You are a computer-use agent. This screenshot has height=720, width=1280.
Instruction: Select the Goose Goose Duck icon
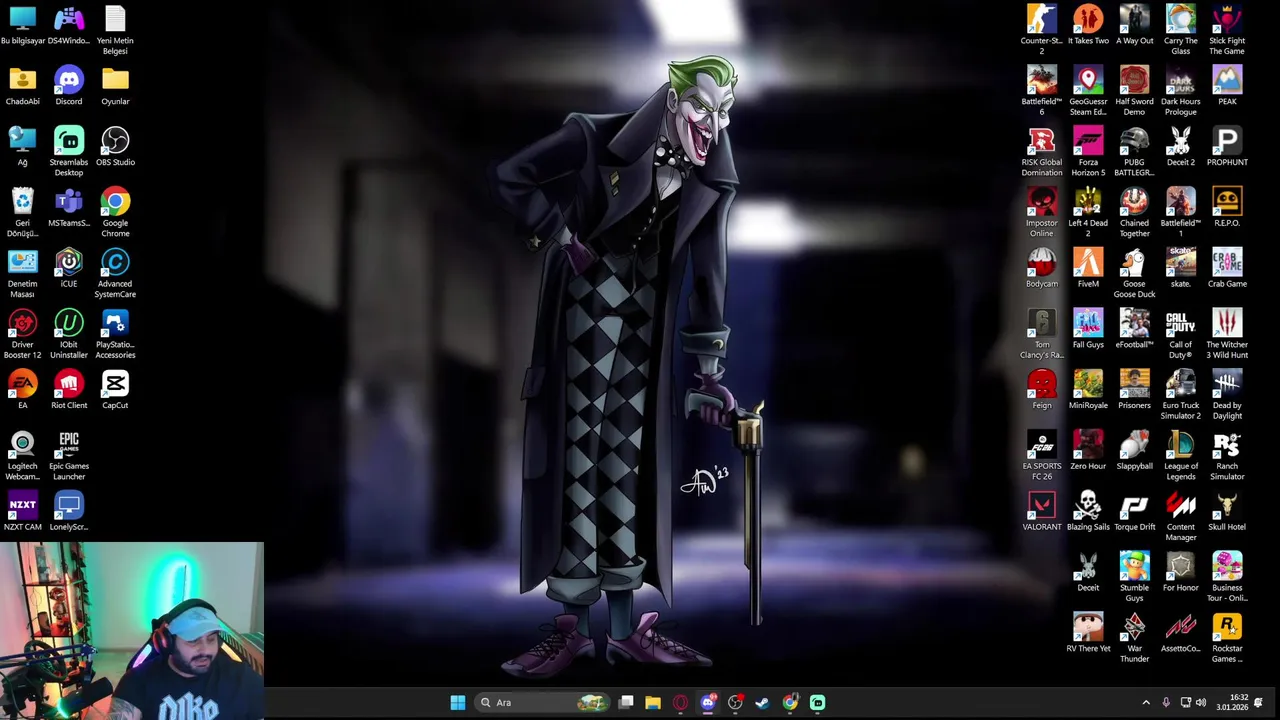click(x=1134, y=263)
